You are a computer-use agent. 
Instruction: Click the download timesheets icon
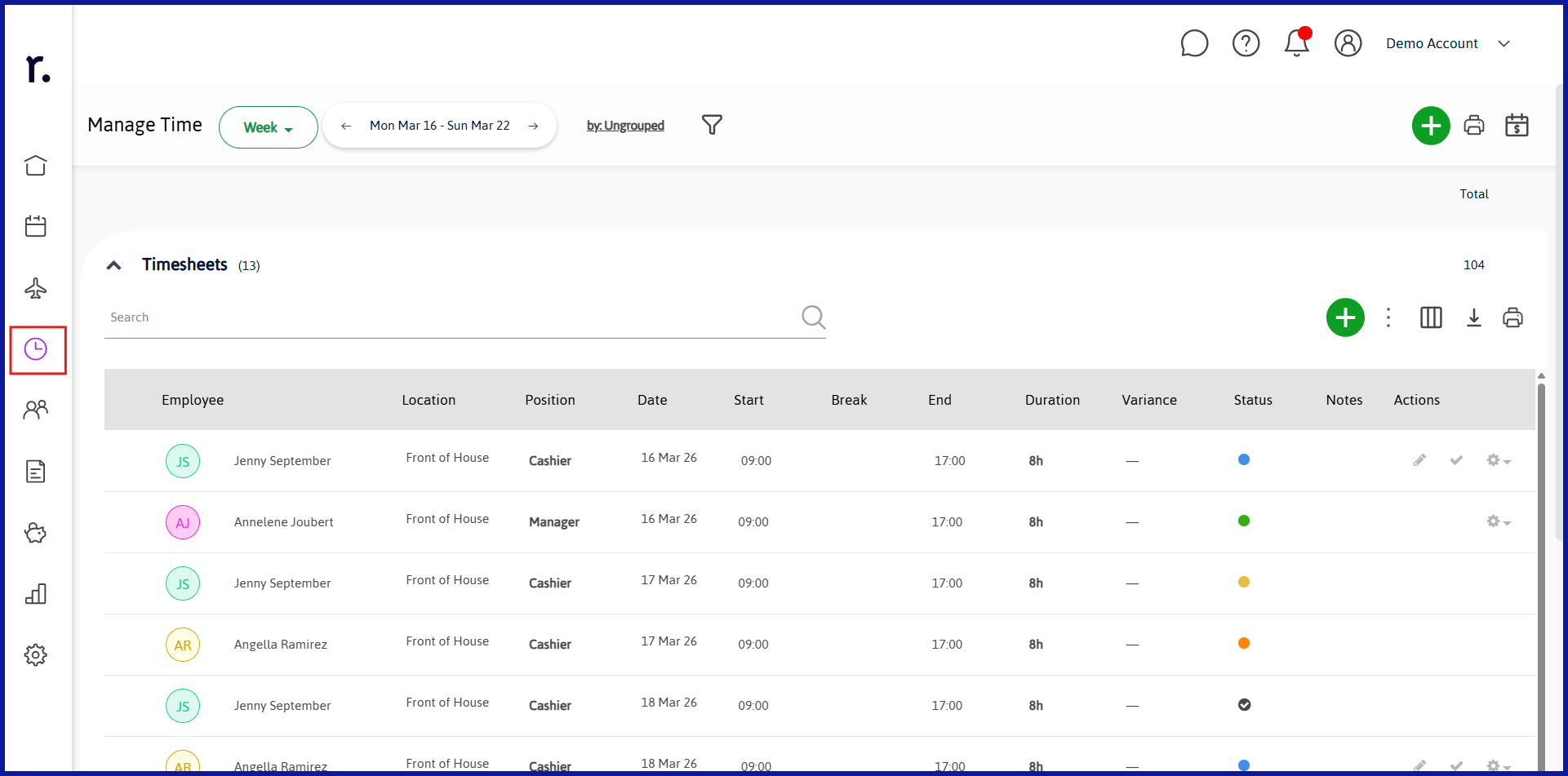click(x=1474, y=317)
